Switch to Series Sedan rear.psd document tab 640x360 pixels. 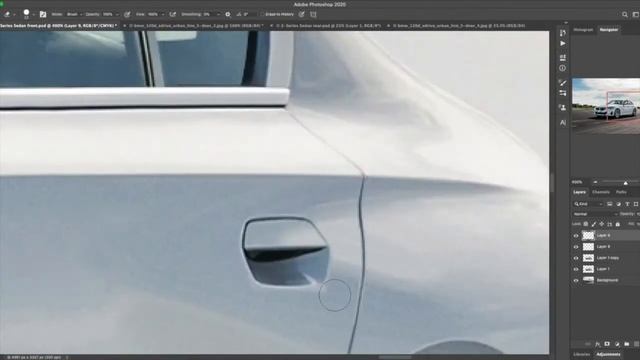[x=329, y=26]
